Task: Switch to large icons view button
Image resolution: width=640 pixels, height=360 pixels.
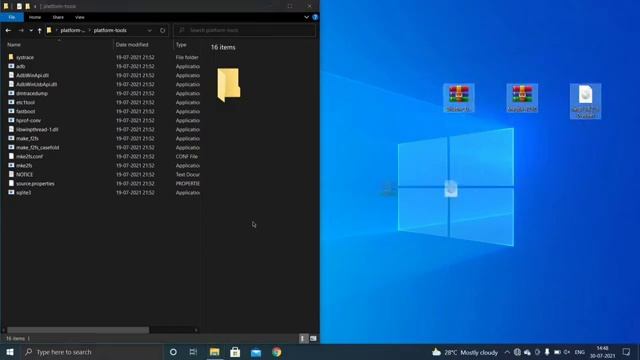Action: (x=313, y=338)
